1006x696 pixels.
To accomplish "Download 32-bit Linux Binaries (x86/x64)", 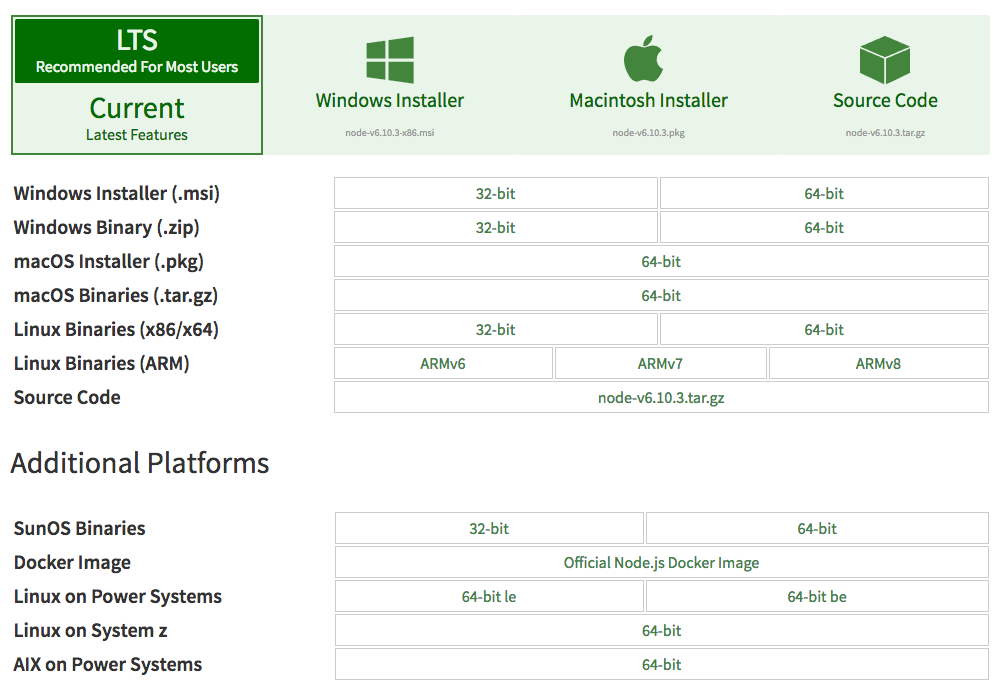I will click(x=495, y=329).
